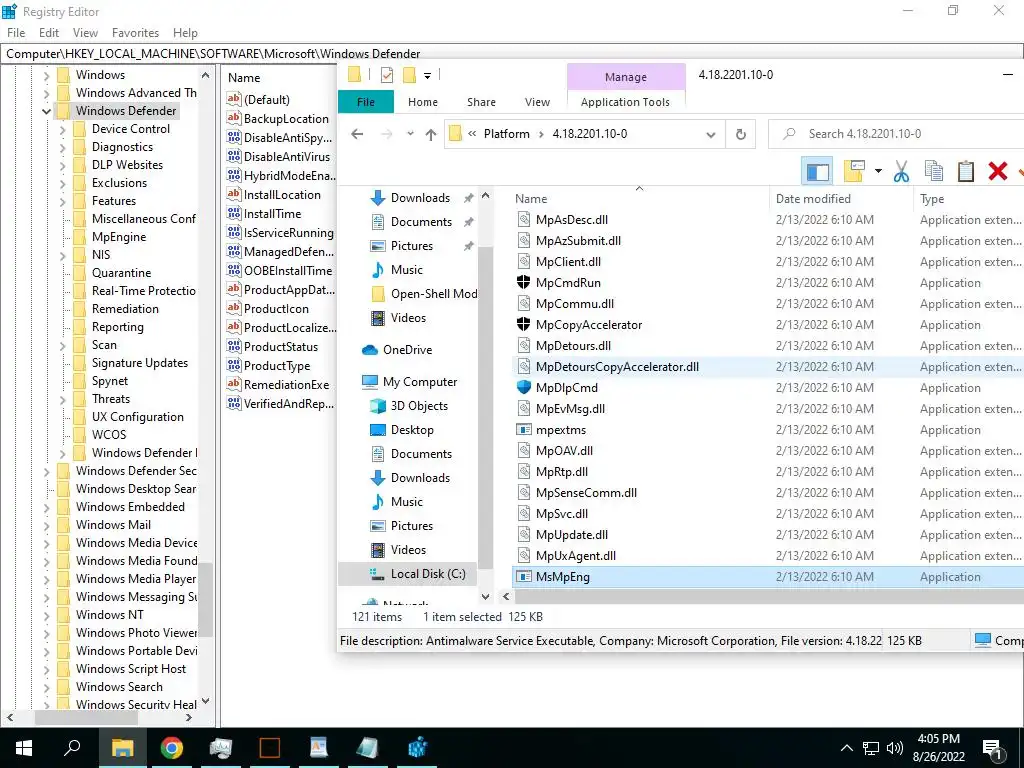Open the notification center icon

[992, 749]
